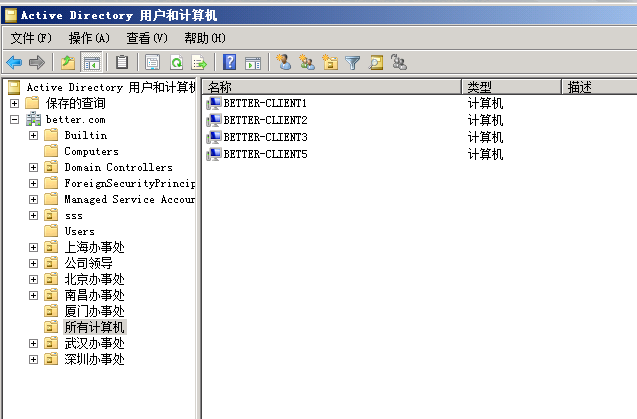Open the 文件(F) menu
The width and height of the screenshot is (637, 419).
coord(31,38)
